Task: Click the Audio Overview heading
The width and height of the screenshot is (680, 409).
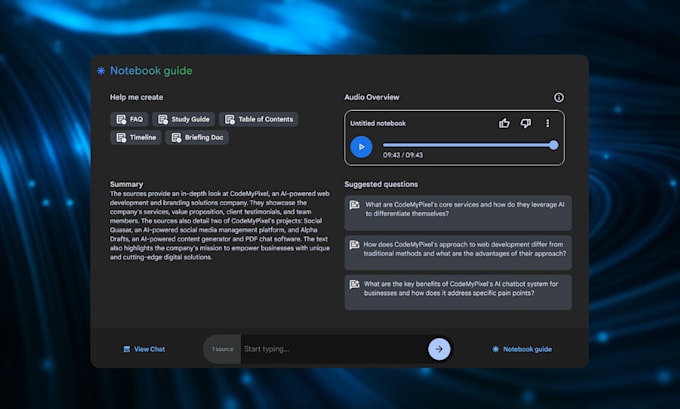Action: 372,97
